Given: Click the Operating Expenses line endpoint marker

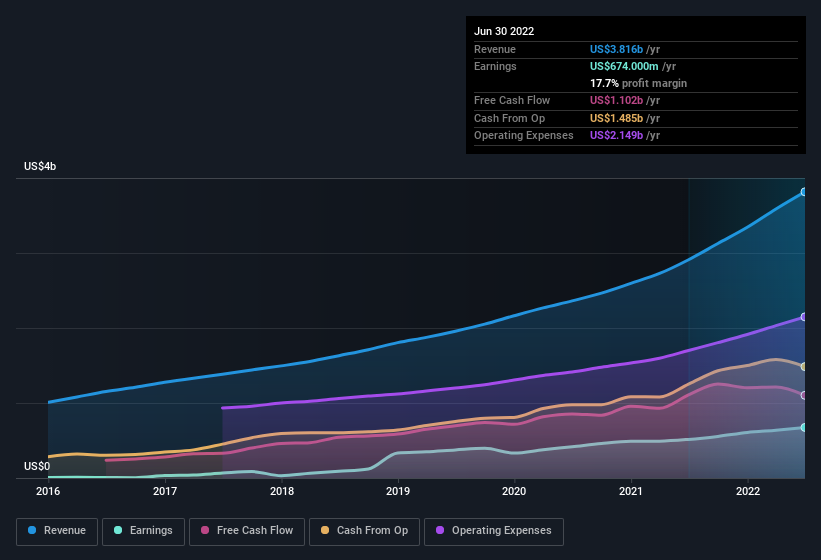Looking at the screenshot, I should [804, 317].
